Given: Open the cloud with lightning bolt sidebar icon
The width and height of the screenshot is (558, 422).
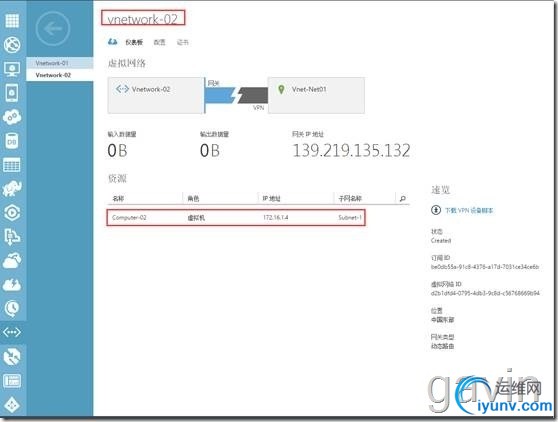Looking at the screenshot, I should pos(12,284).
